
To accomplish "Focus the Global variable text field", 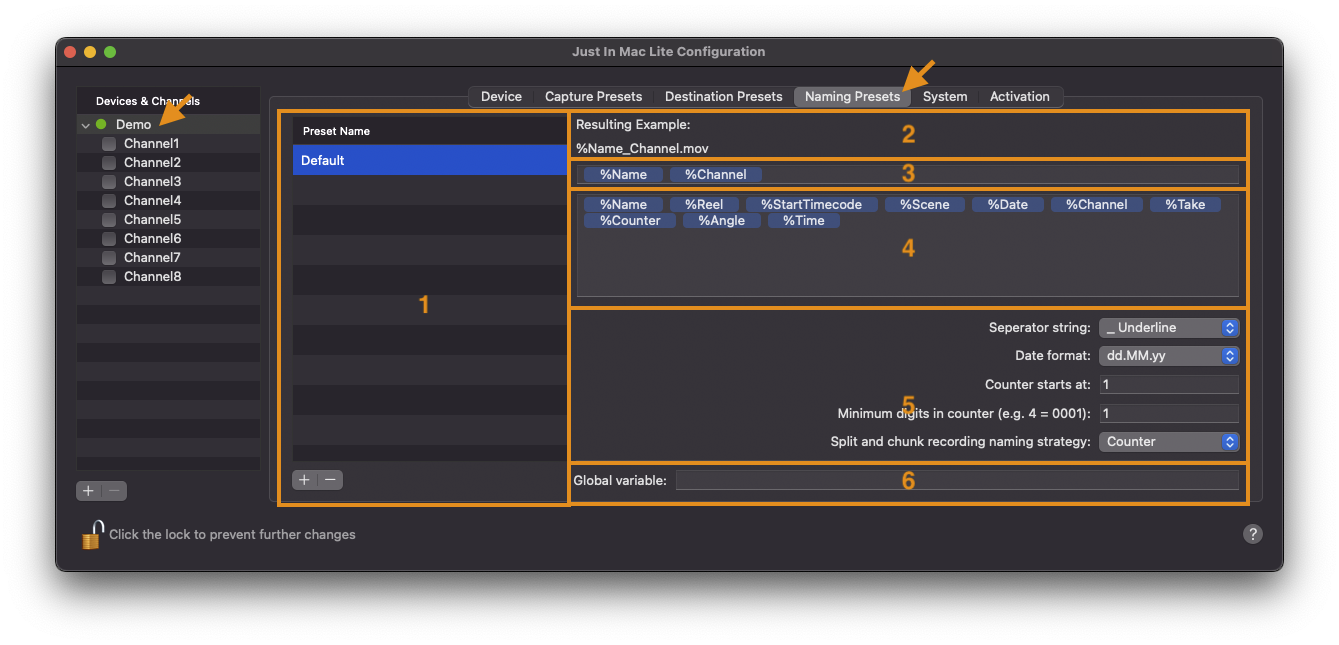I will pyautogui.click(x=957, y=481).
